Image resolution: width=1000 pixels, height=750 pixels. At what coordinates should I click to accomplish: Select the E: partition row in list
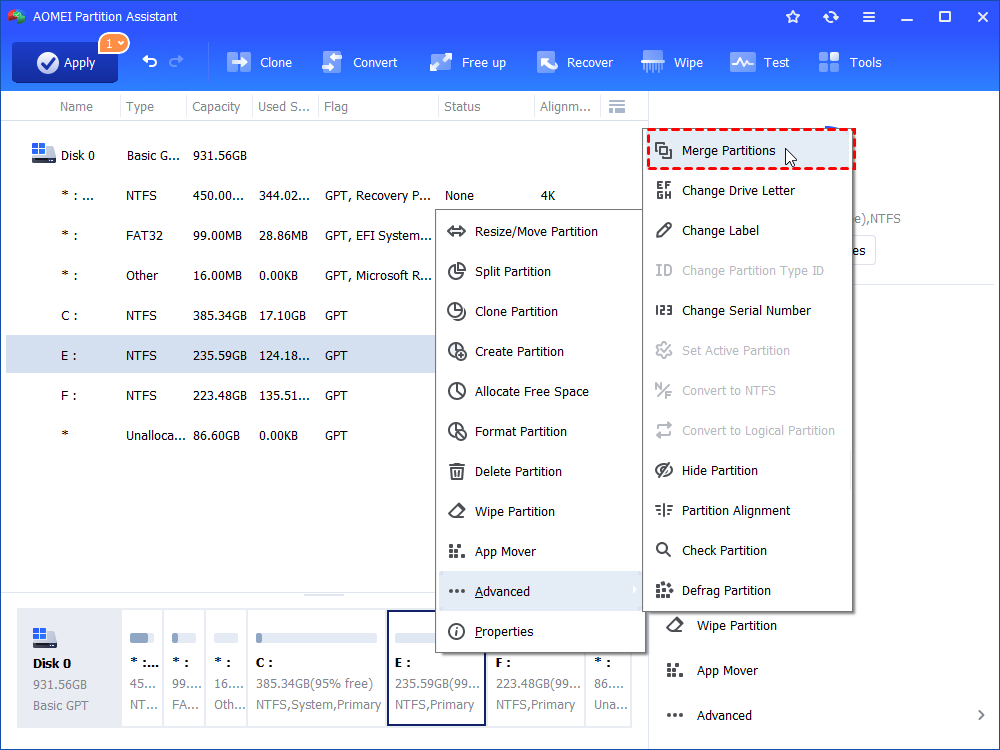click(x=220, y=354)
